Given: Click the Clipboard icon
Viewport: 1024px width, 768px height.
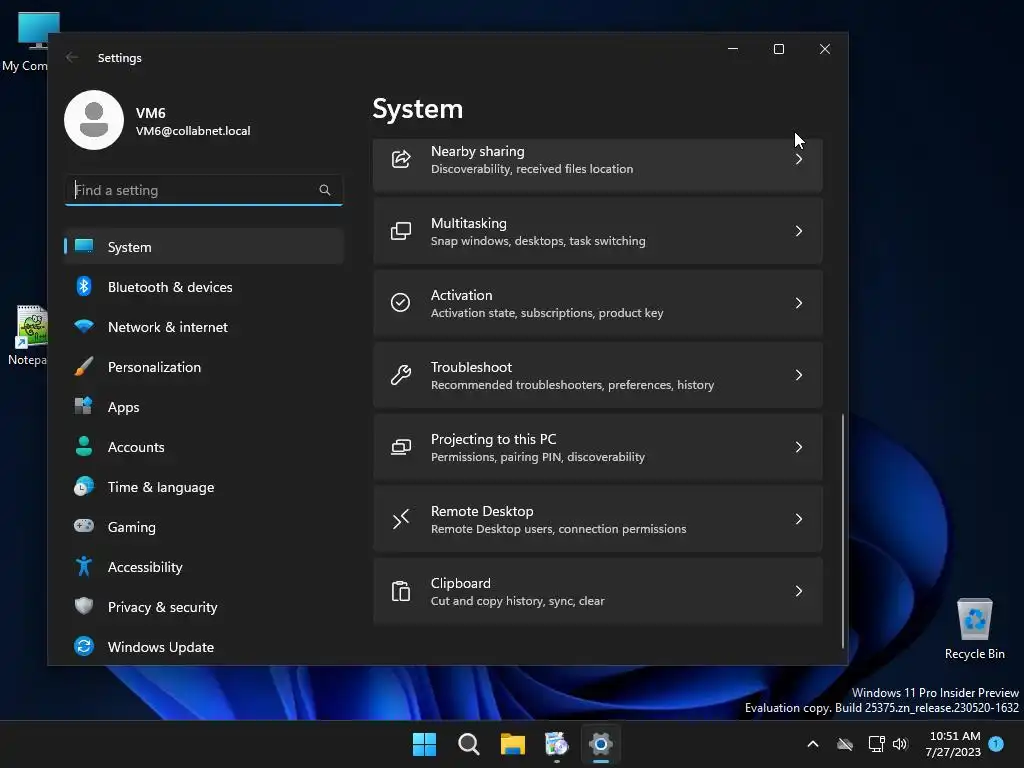Looking at the screenshot, I should pos(400,590).
